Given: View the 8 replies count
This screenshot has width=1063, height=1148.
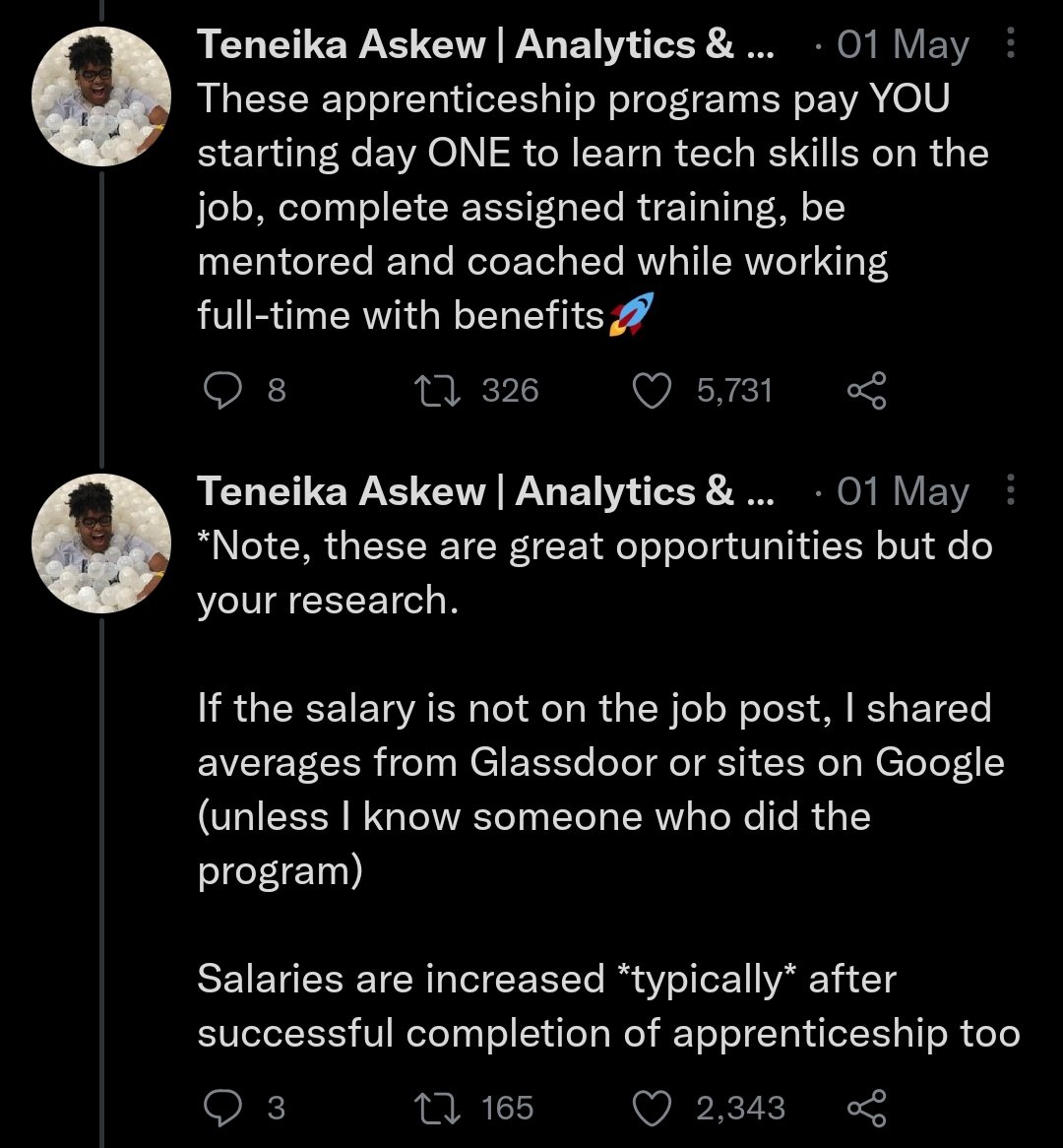Looking at the screenshot, I should tap(277, 391).
